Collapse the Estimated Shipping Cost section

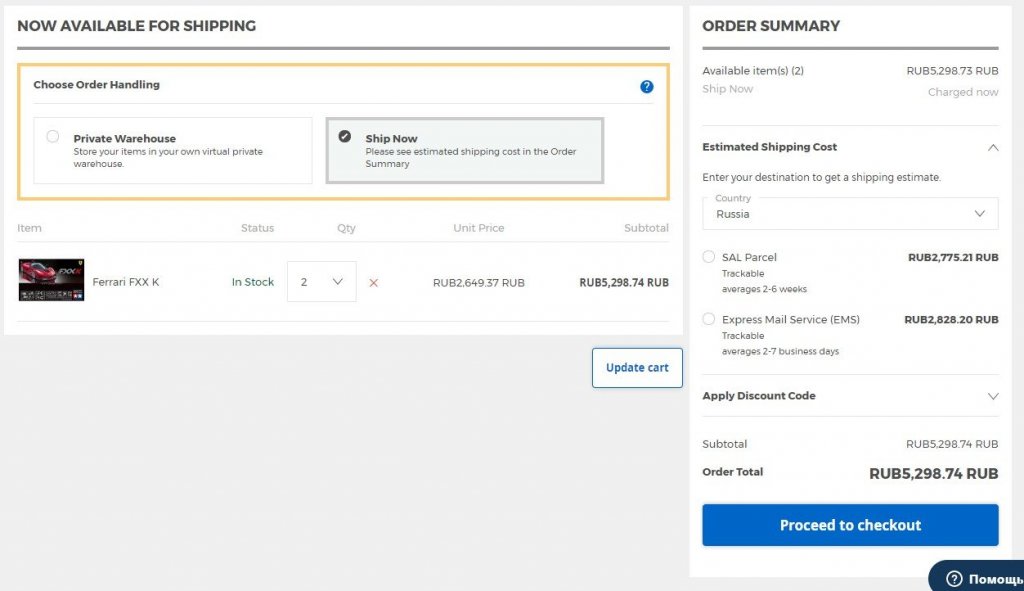click(992, 147)
